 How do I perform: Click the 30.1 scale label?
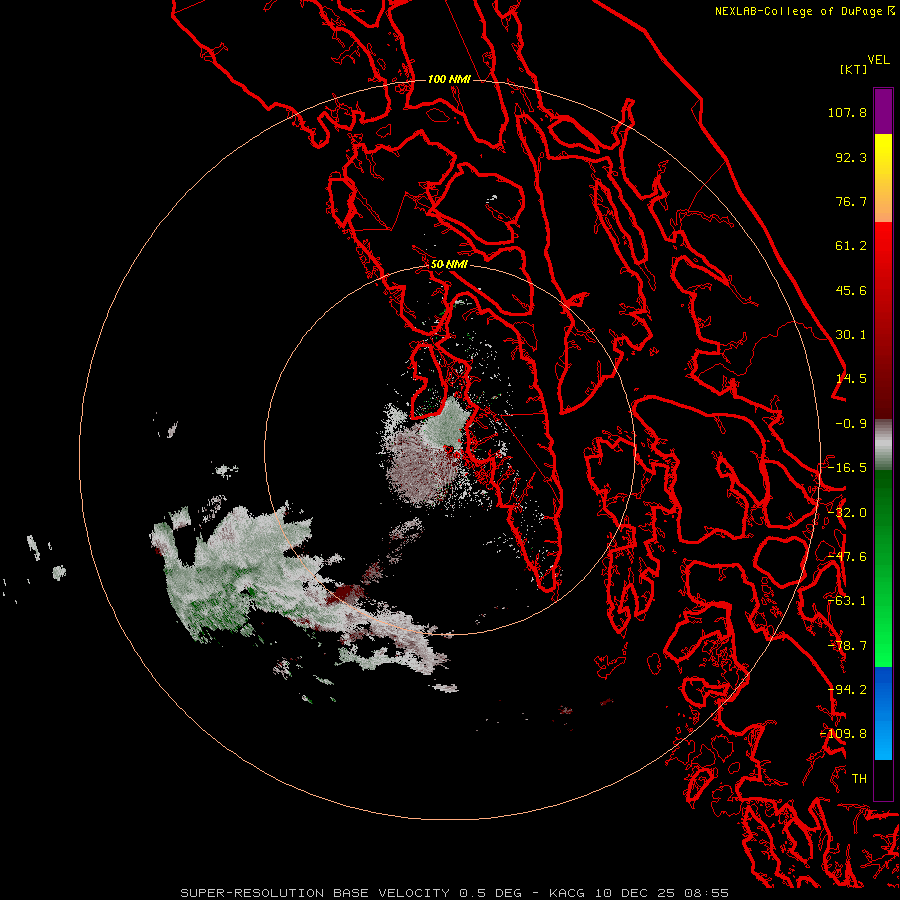tap(851, 335)
